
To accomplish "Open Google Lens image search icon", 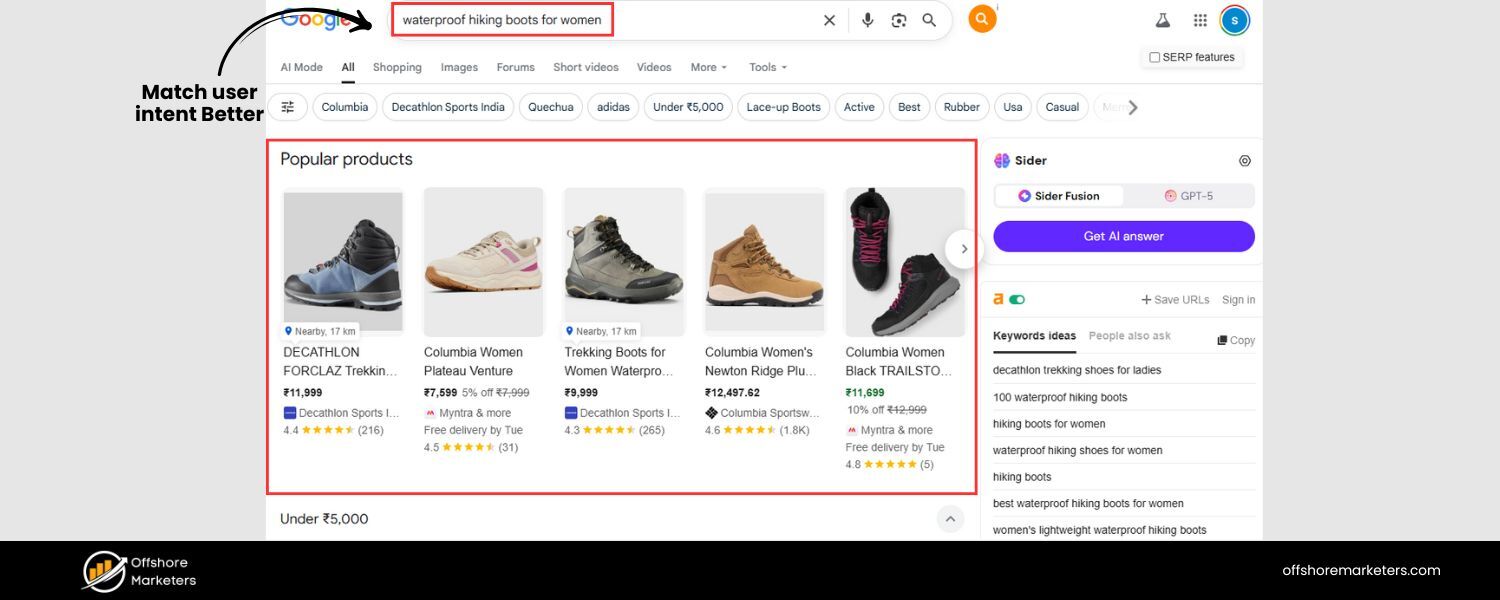I will click(x=898, y=19).
